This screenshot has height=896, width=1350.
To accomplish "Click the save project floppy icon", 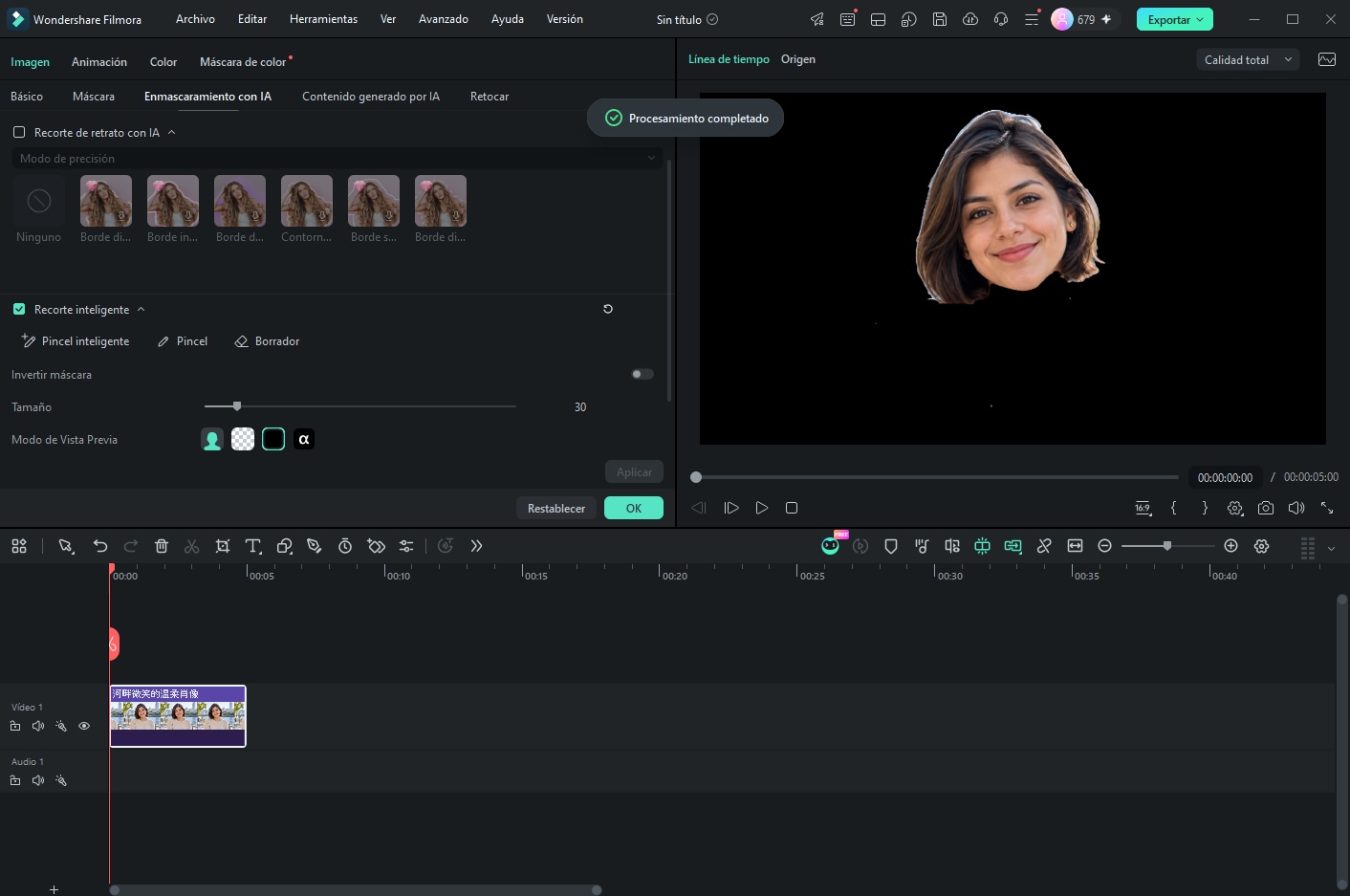I will pos(940,19).
